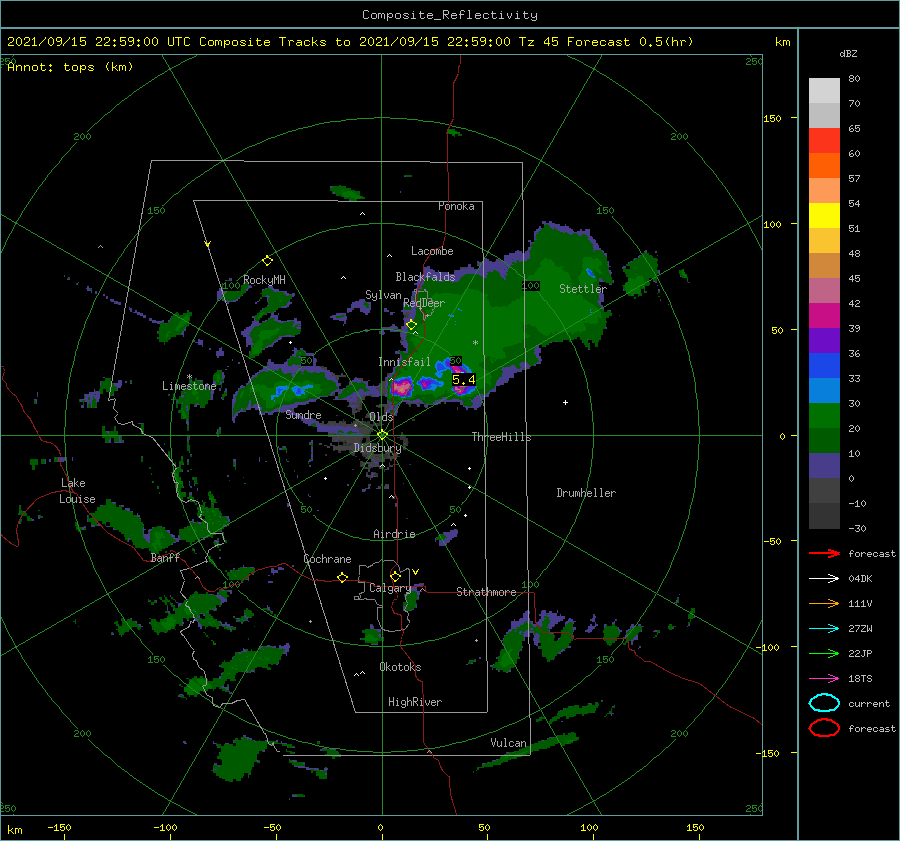Select the royal blue 33-36 dBZ swatch

(824, 365)
